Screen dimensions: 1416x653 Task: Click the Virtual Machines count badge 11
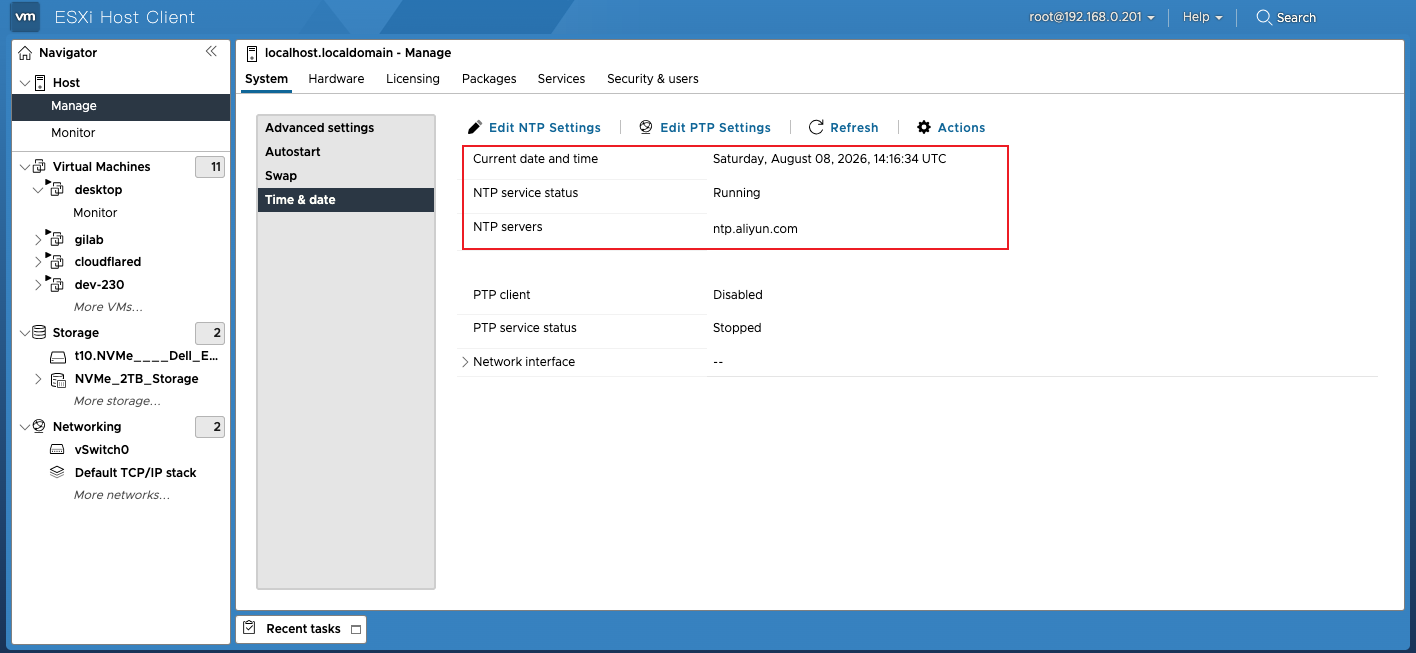(210, 167)
